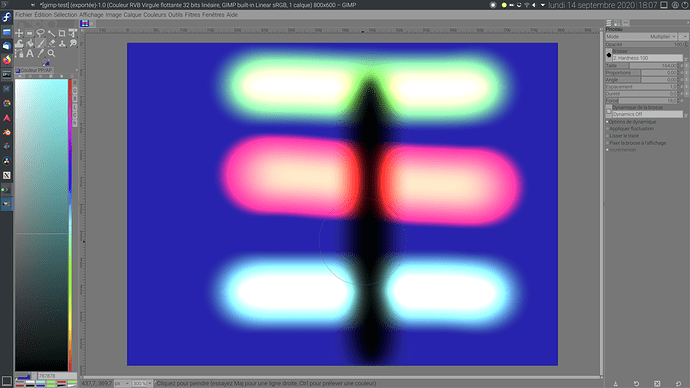The image size is (690, 388).
Task: Click the brush name field 2. Hardness 100
Action: pyautogui.click(x=647, y=58)
